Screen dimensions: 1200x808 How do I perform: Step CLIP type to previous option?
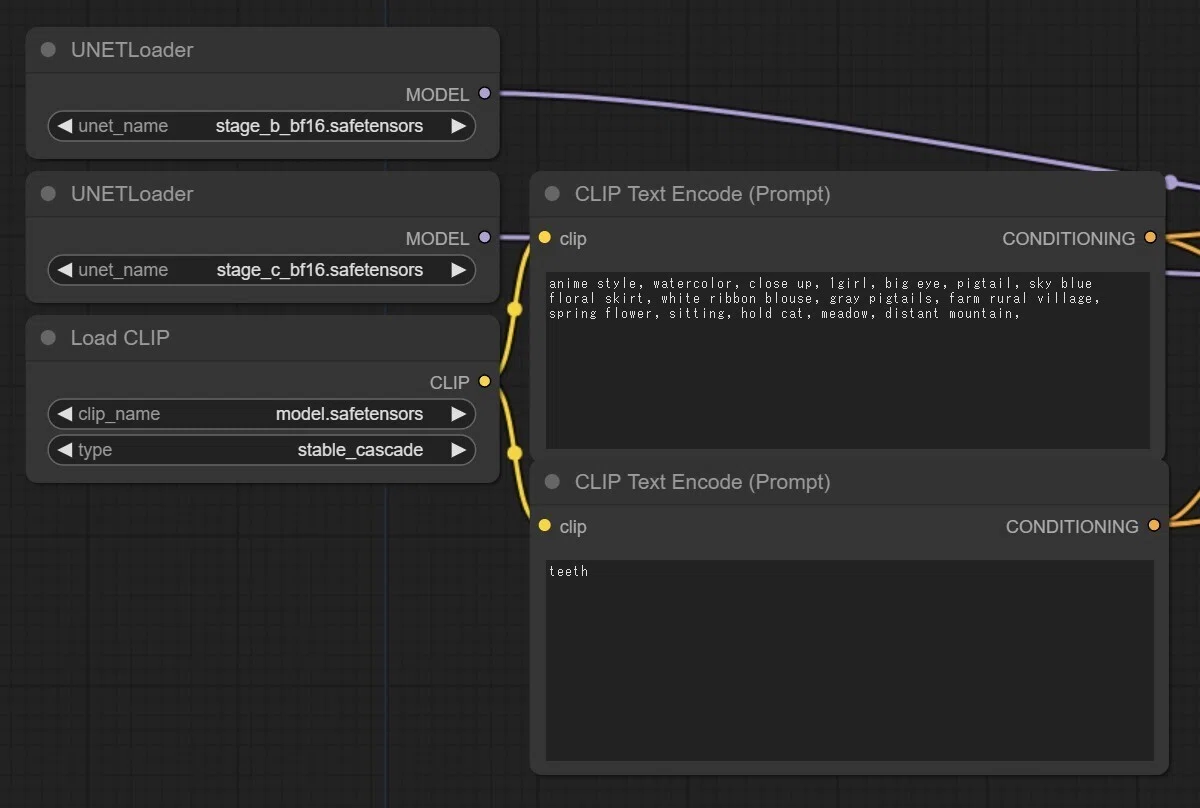[x=65, y=450]
